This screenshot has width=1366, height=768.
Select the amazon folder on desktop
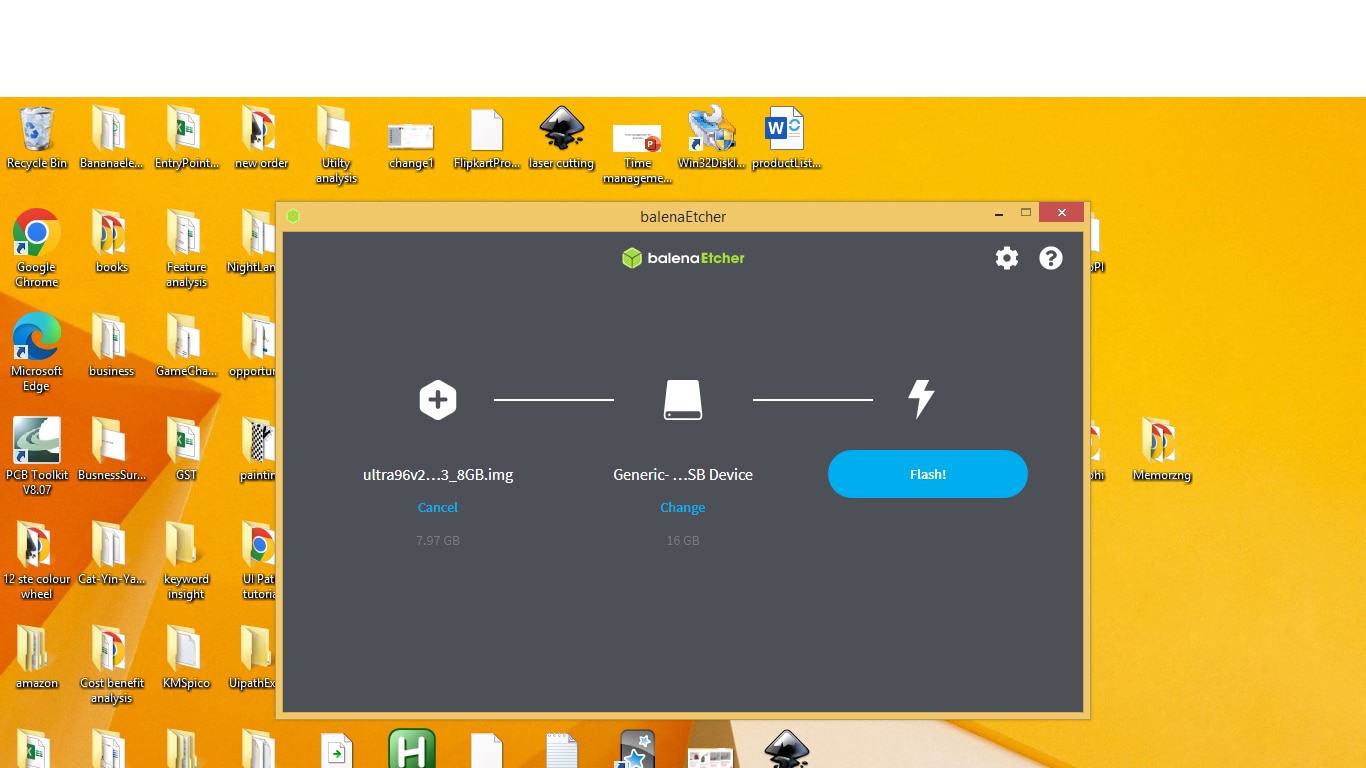(x=37, y=657)
